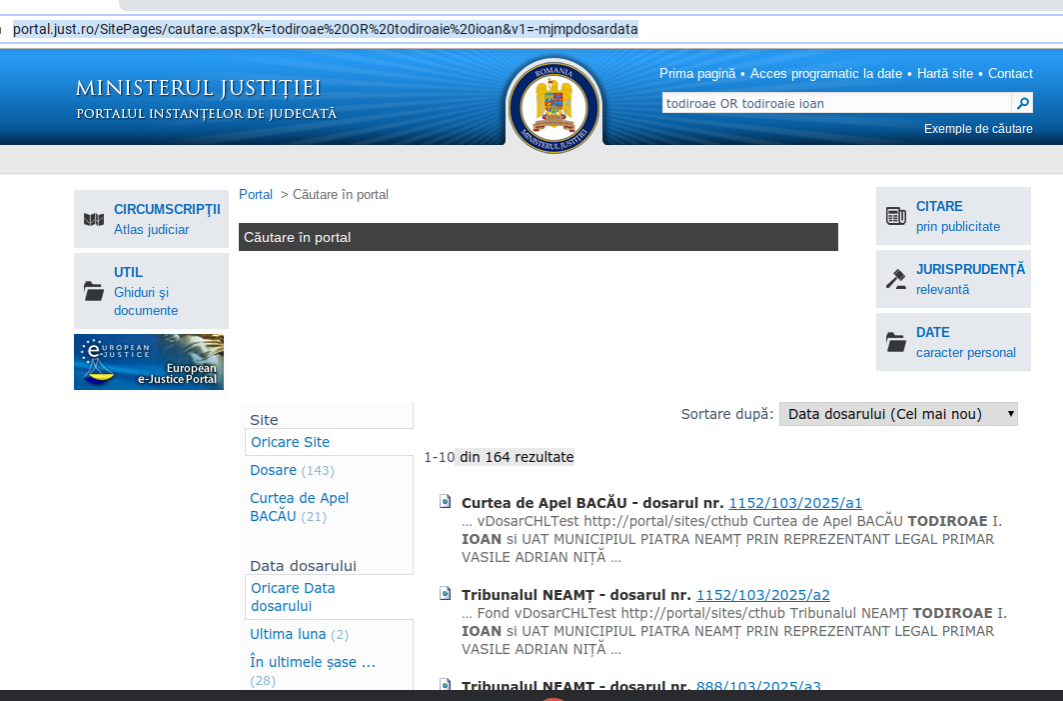The image size is (1063, 701).
Task: Open Circumscripții atlas map icon
Action: 94,219
